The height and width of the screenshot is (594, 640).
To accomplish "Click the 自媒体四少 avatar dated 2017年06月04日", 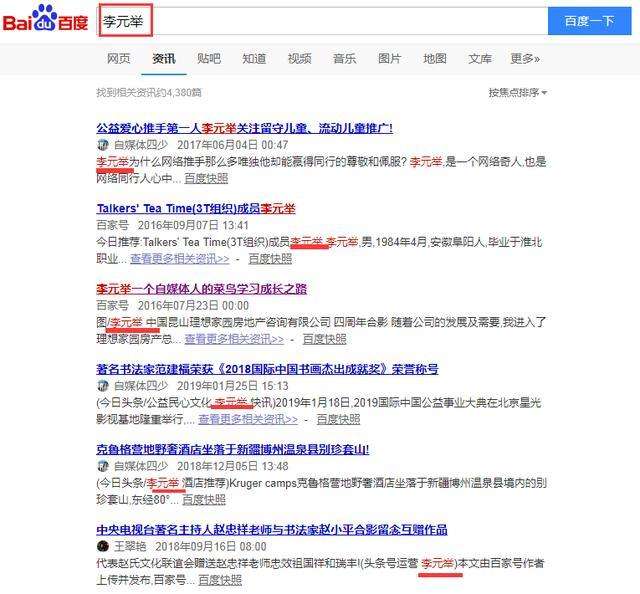I will (103, 145).
